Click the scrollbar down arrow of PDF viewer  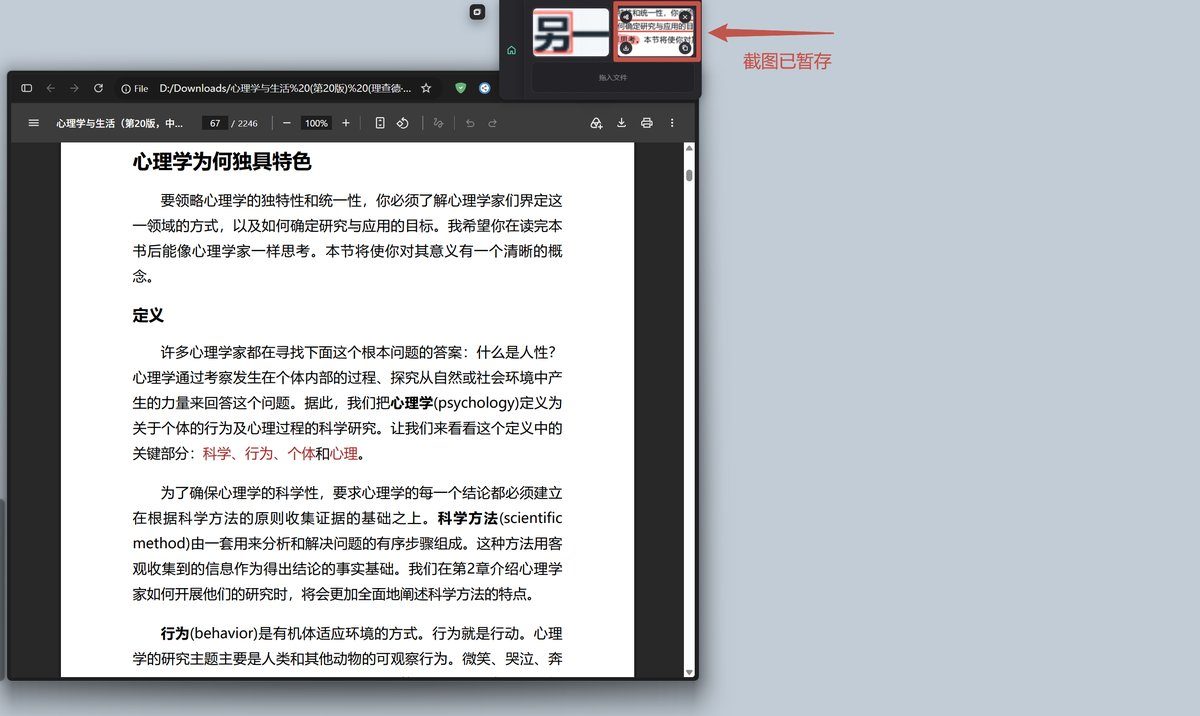pyautogui.click(x=689, y=670)
